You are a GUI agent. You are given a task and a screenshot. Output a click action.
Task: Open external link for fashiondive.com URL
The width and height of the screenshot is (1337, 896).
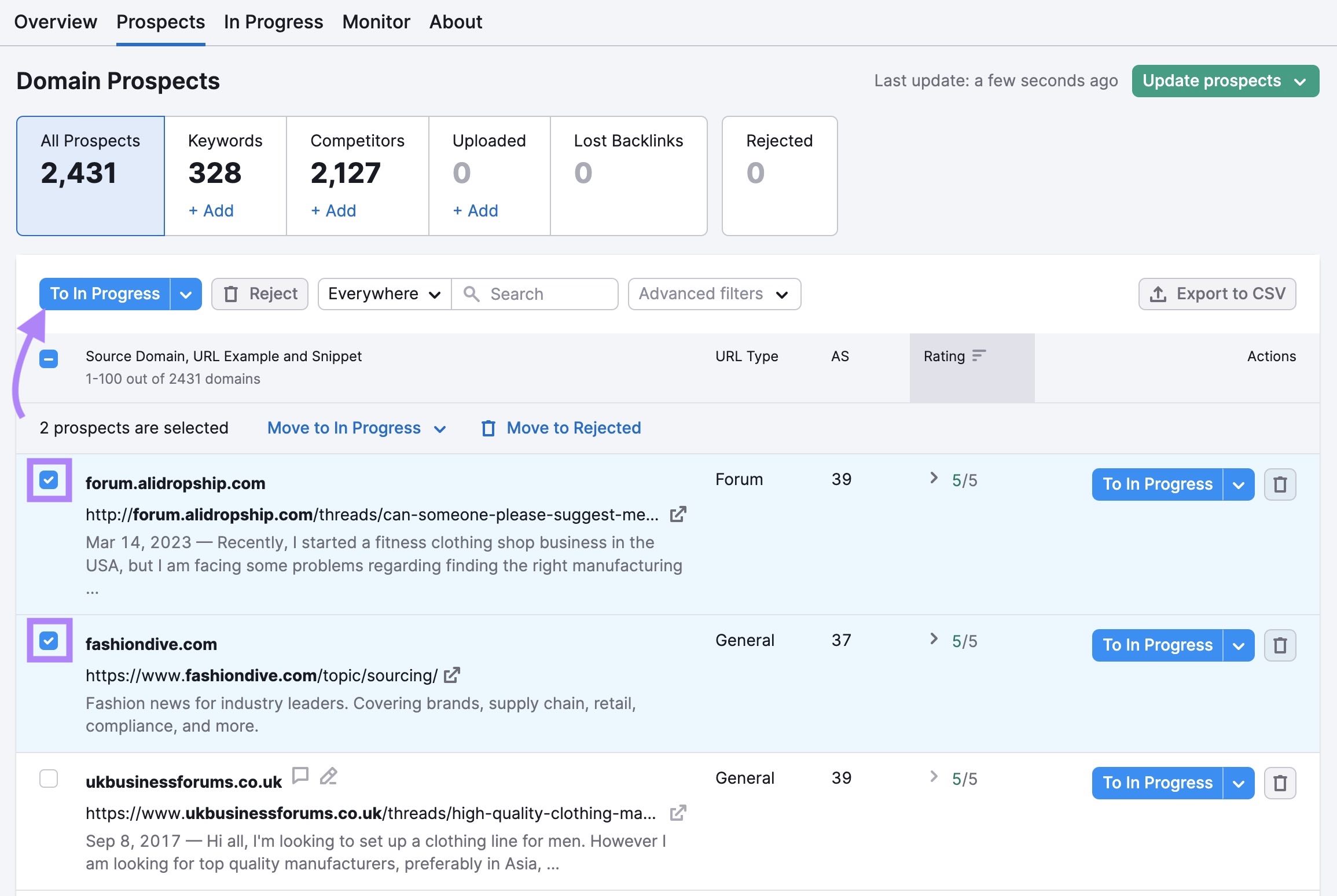451,675
